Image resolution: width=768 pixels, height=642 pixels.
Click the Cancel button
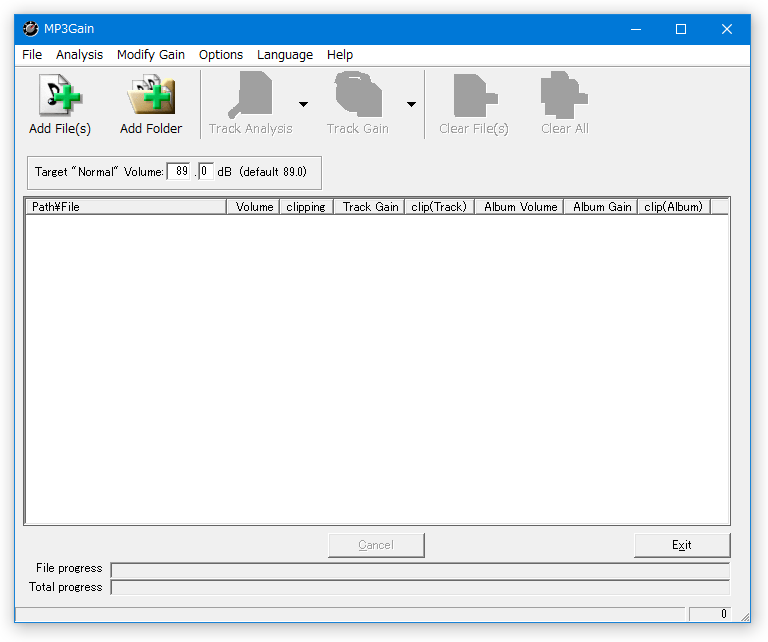tap(376, 545)
